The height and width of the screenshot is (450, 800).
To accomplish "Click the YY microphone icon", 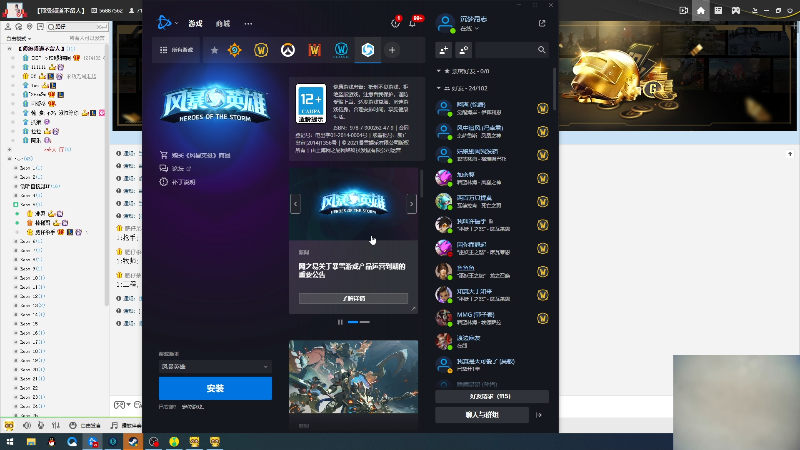I will [41, 425].
